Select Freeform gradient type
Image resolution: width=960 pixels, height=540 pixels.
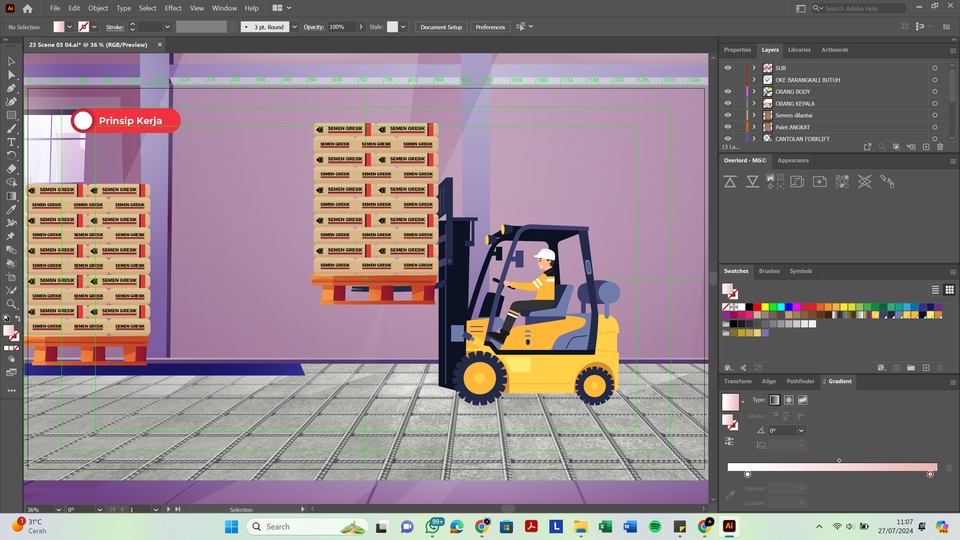pos(803,400)
